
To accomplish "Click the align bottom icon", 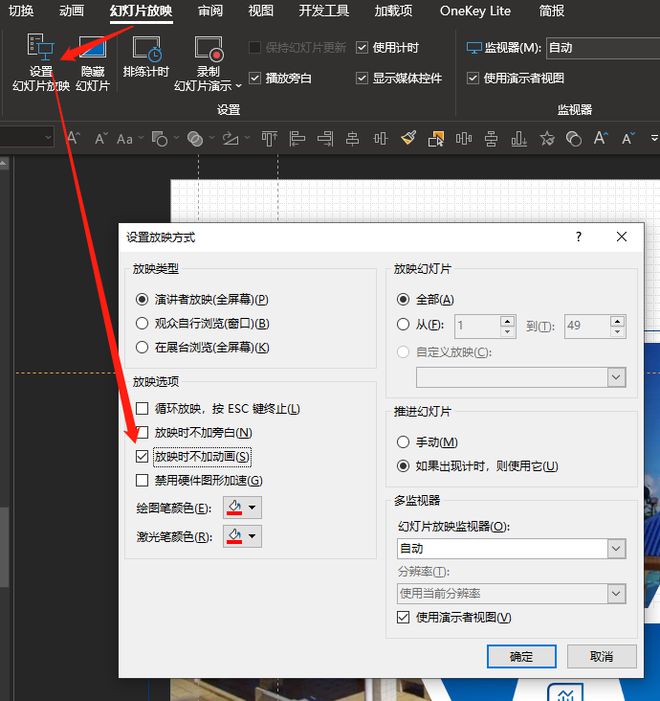I will (x=519, y=139).
